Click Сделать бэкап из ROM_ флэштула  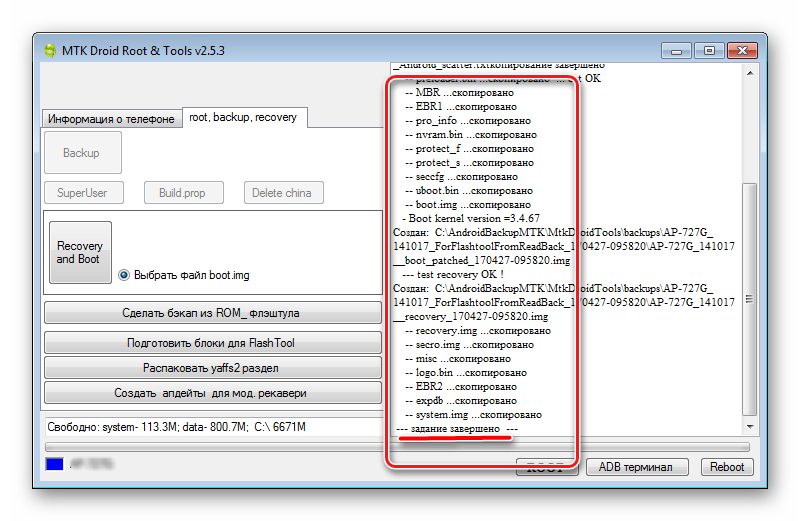coord(213,313)
